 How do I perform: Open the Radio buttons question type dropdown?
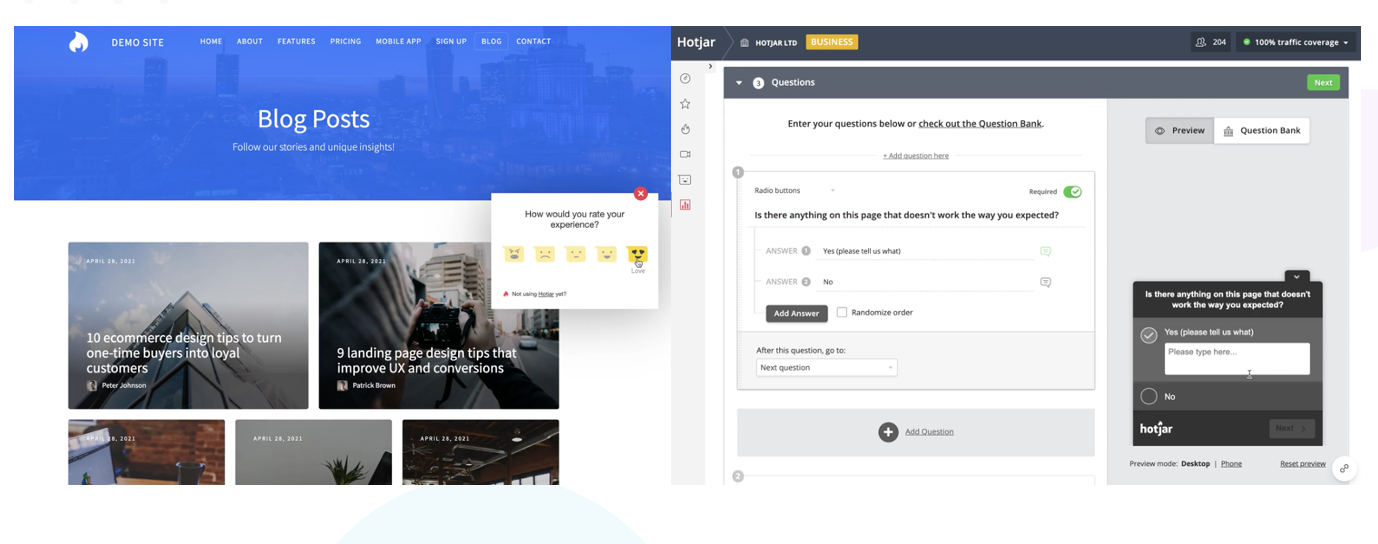pyautogui.click(x=795, y=190)
